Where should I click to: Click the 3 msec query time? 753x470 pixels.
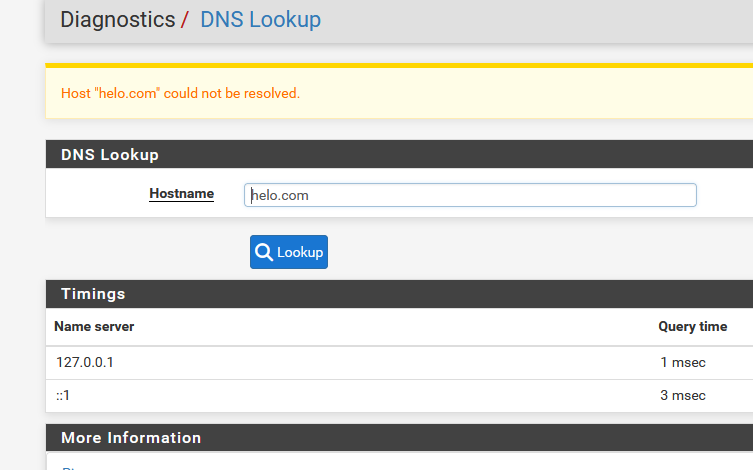pos(682,395)
